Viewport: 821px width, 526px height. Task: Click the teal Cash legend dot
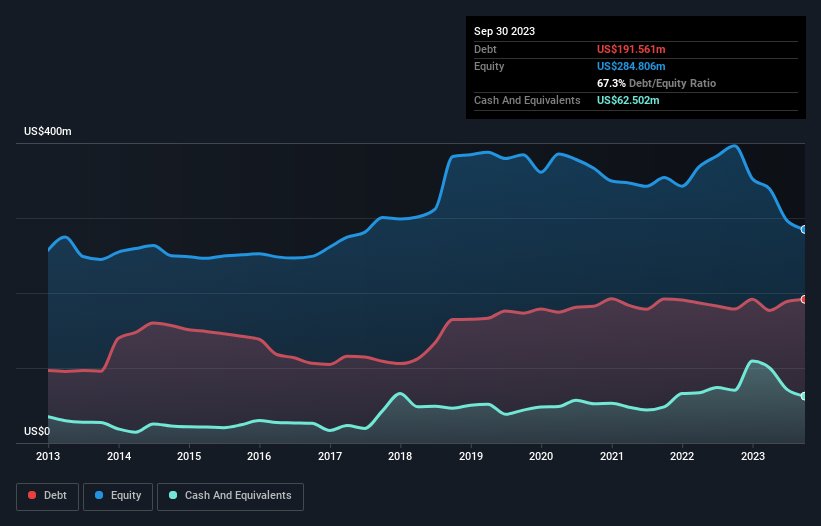(173, 495)
